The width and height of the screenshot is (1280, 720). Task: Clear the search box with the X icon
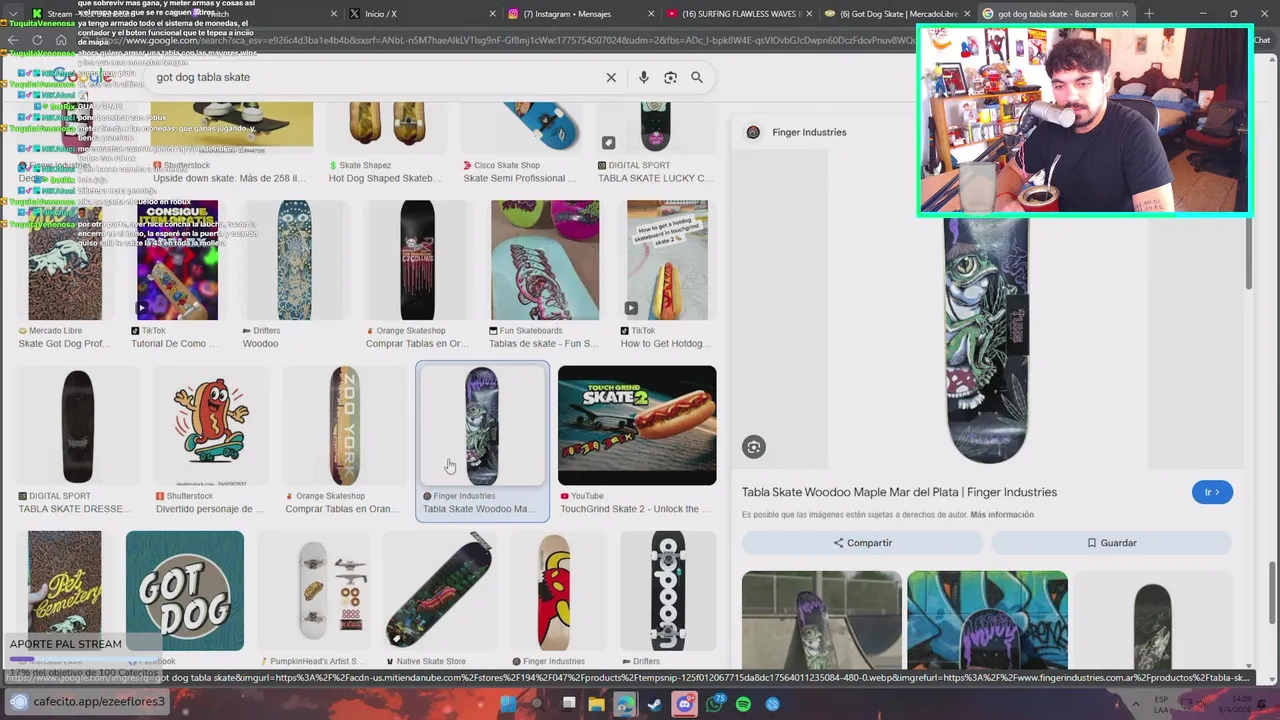coord(611,77)
